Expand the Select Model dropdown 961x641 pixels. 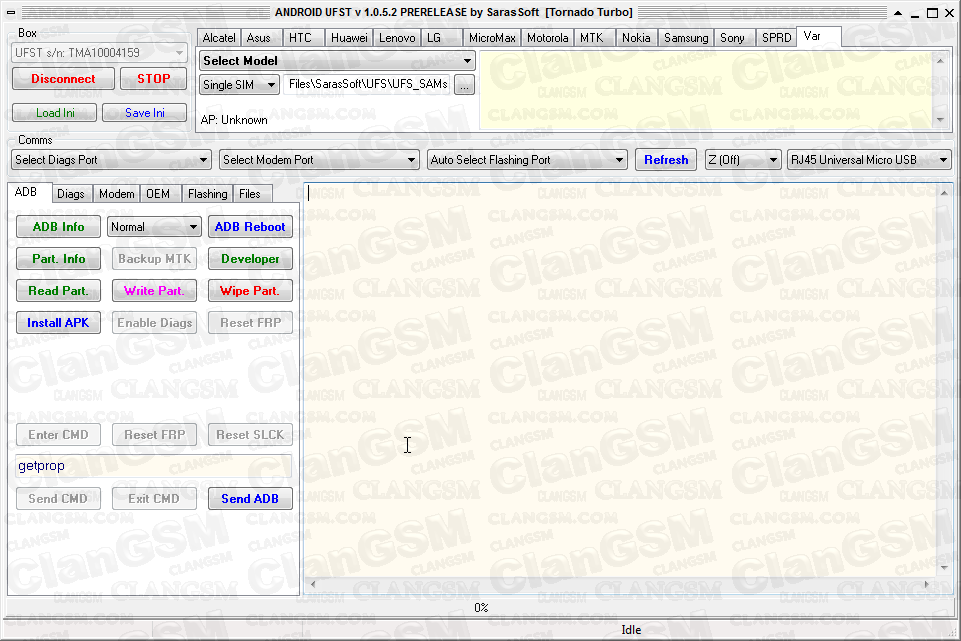(337, 61)
